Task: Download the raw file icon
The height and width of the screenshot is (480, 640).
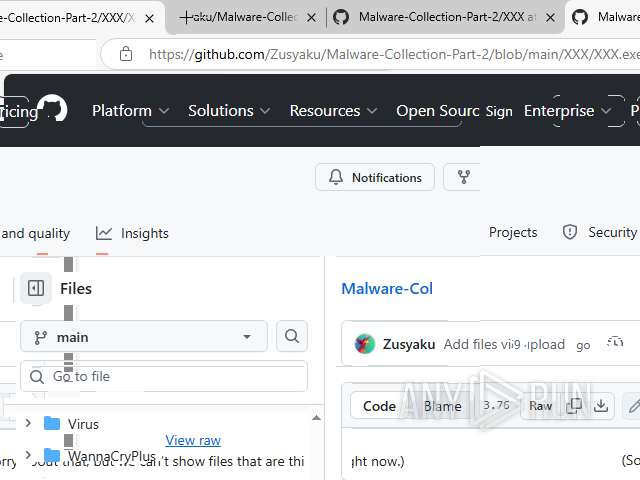Action: (601, 406)
